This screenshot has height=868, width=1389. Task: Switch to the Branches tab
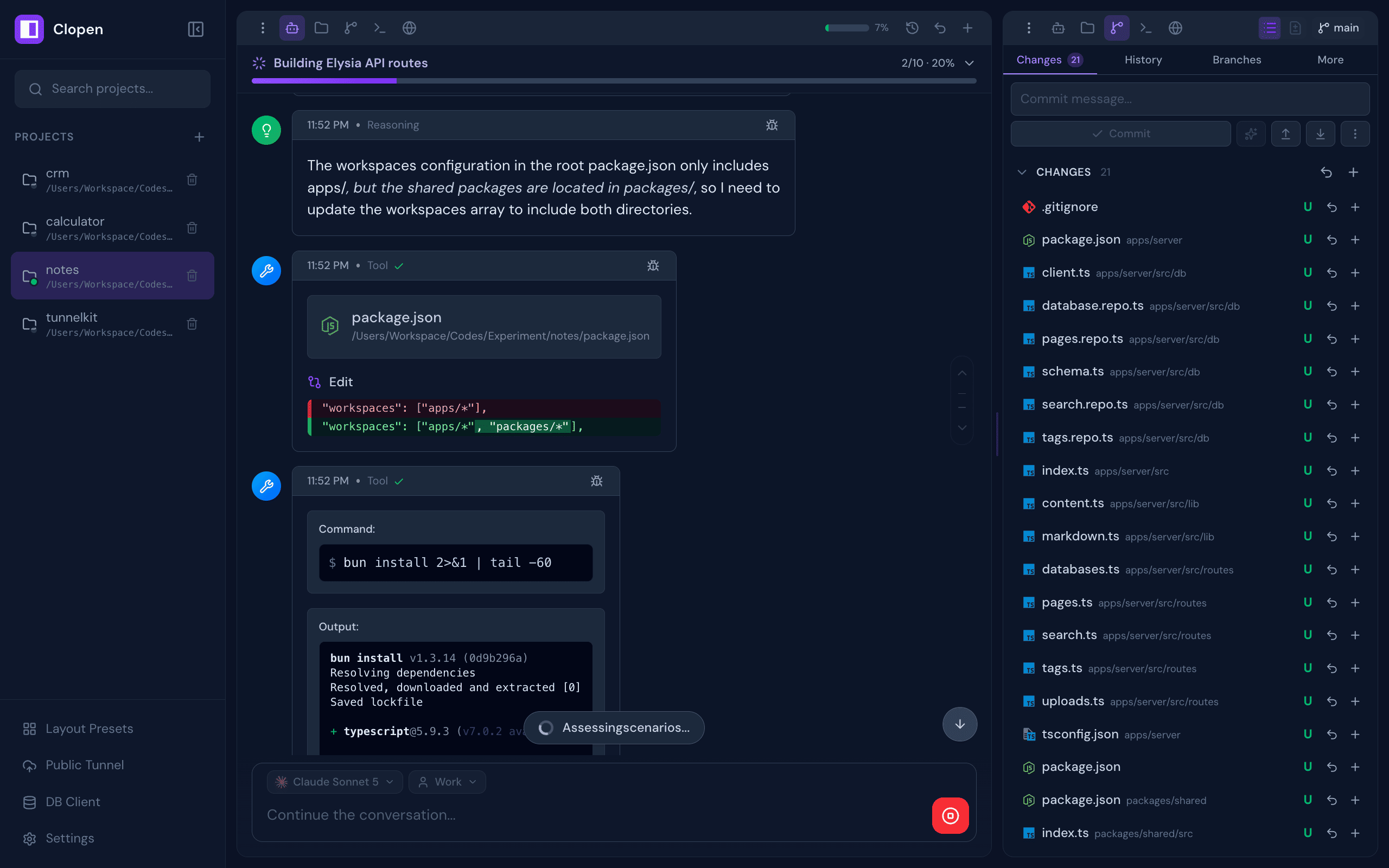1237,60
